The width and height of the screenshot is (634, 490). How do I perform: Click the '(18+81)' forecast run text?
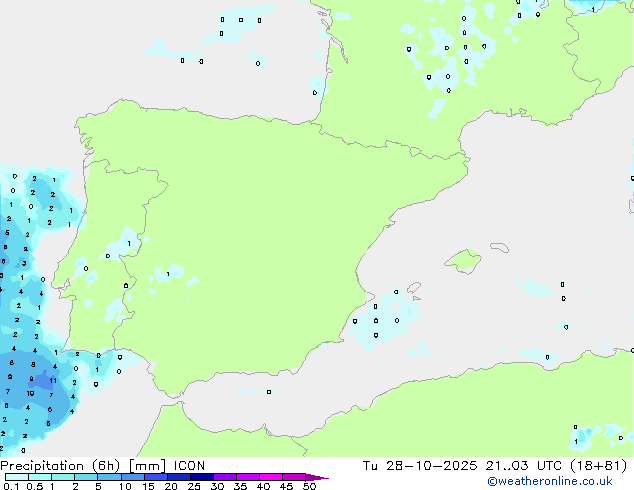pos(598,466)
